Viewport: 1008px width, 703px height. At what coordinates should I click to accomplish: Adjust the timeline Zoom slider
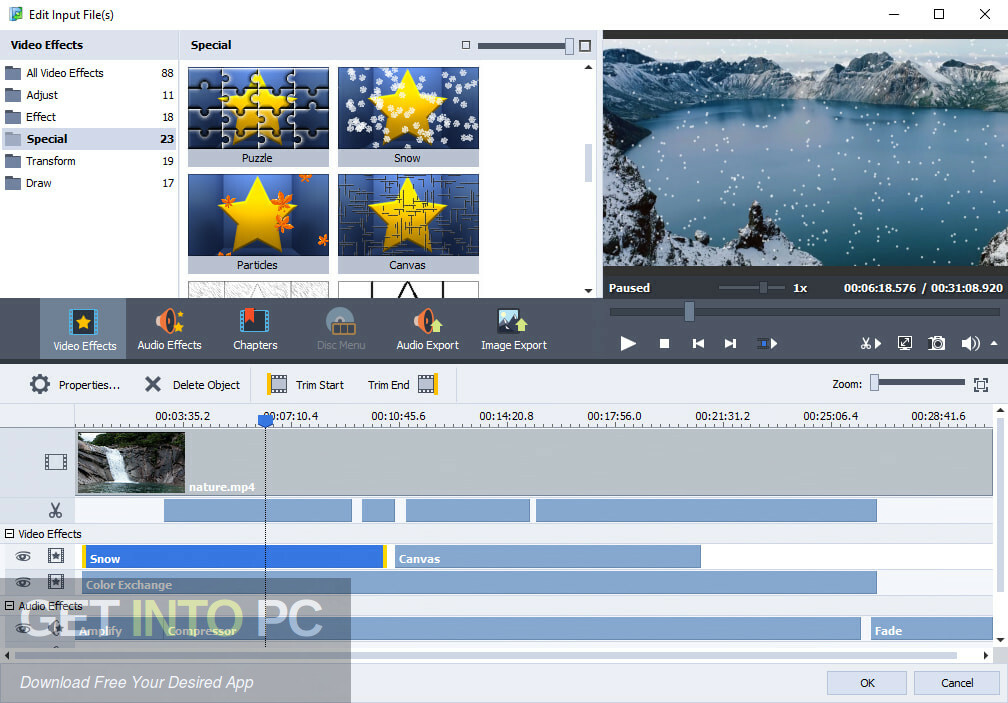pyautogui.click(x=874, y=383)
